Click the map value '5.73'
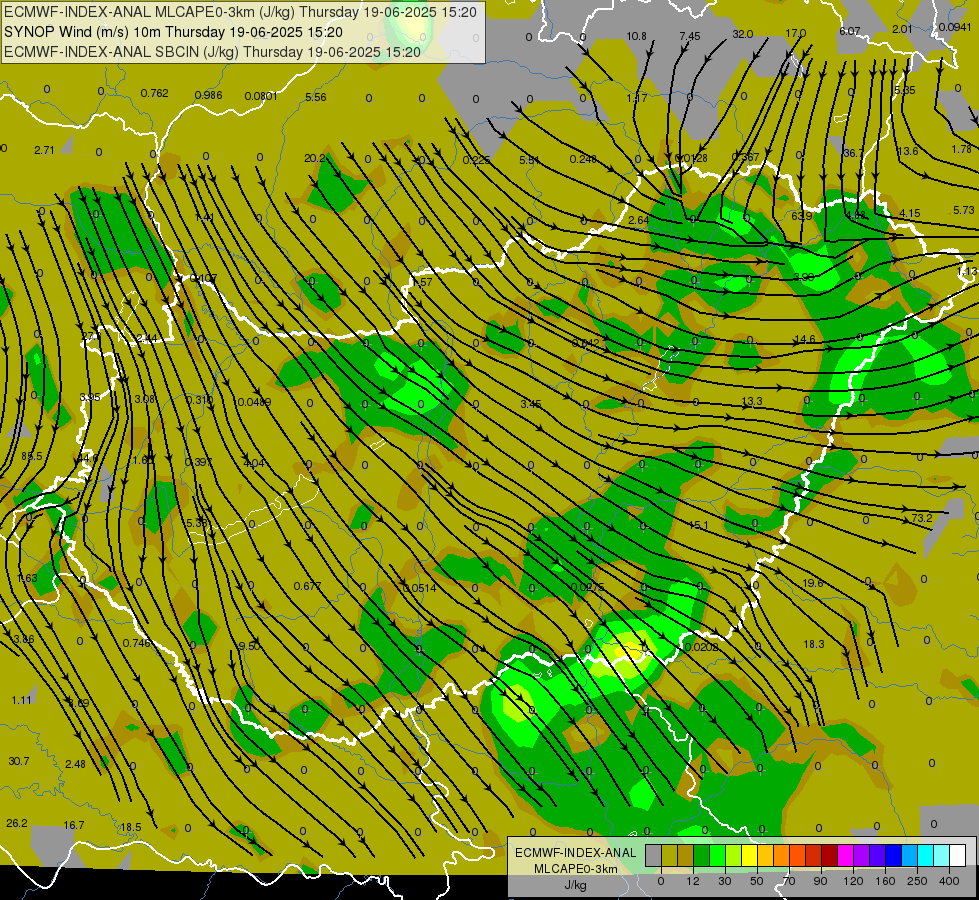979x900 pixels. click(x=963, y=210)
